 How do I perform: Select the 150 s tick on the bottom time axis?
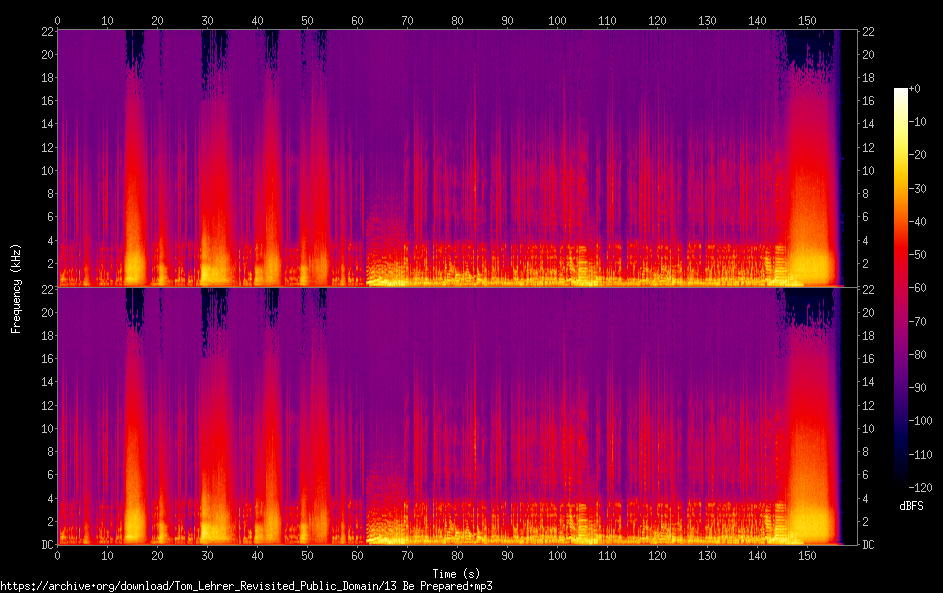click(x=807, y=556)
